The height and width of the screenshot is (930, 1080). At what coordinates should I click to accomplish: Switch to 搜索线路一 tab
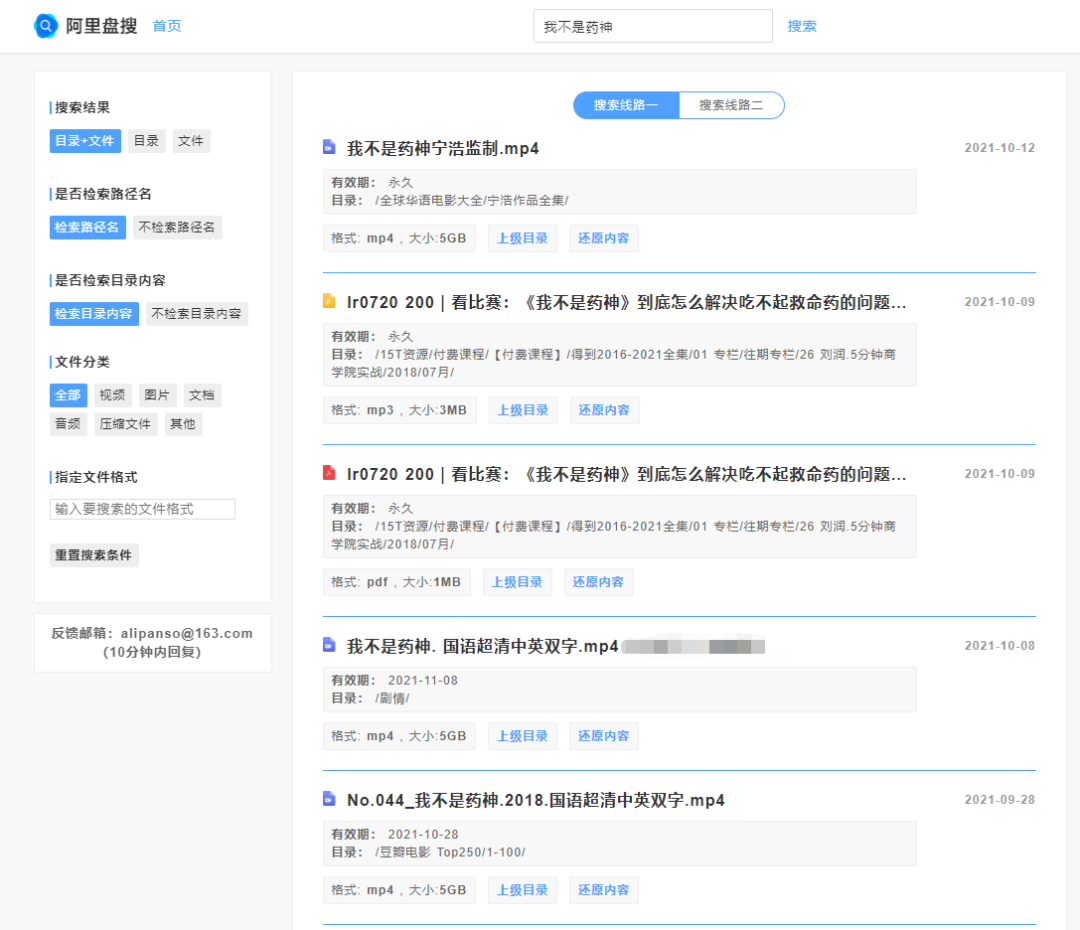626,105
